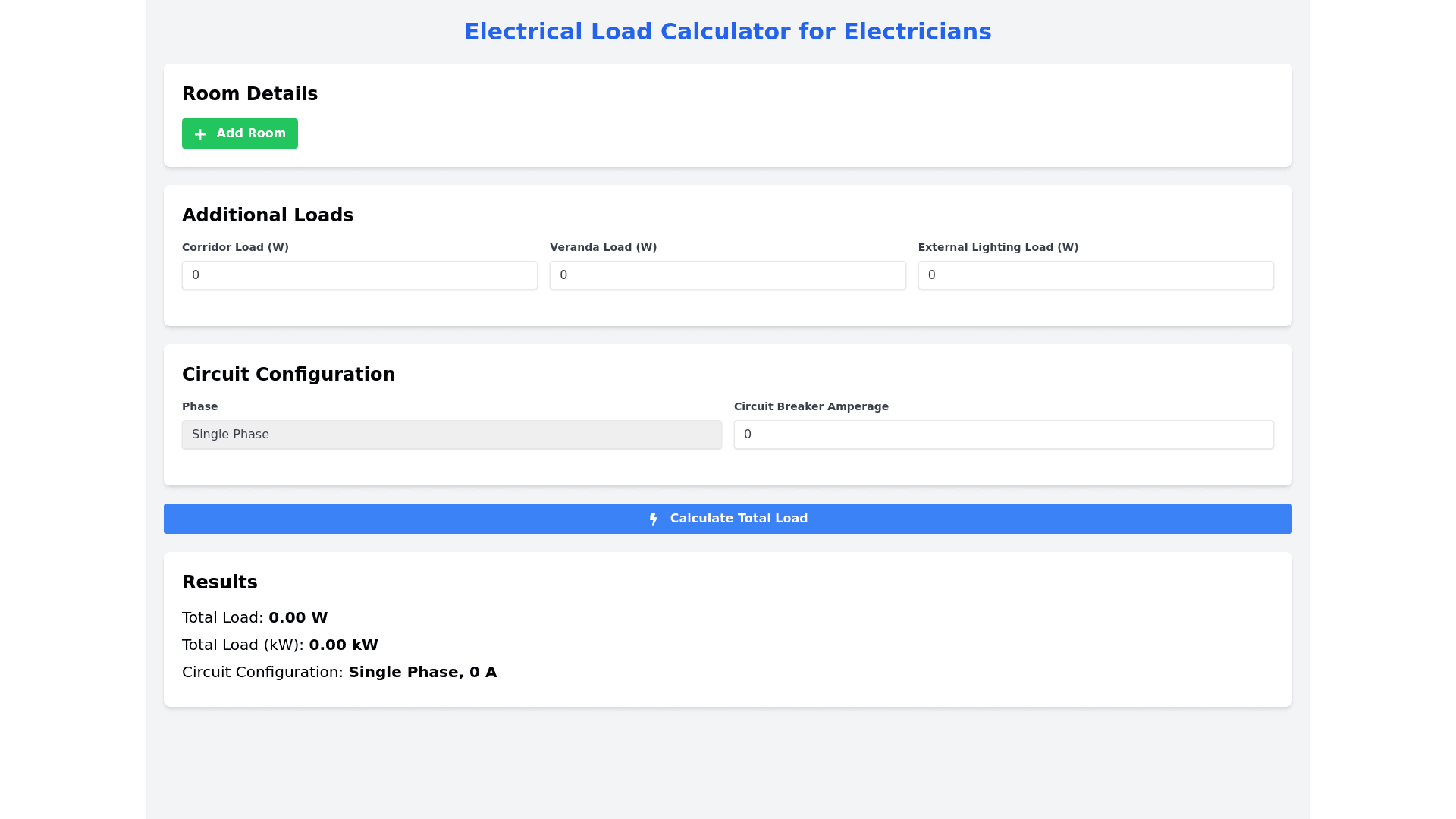Click the Additional Loads heading
Screen dimensions: 1456x819
tap(268, 215)
